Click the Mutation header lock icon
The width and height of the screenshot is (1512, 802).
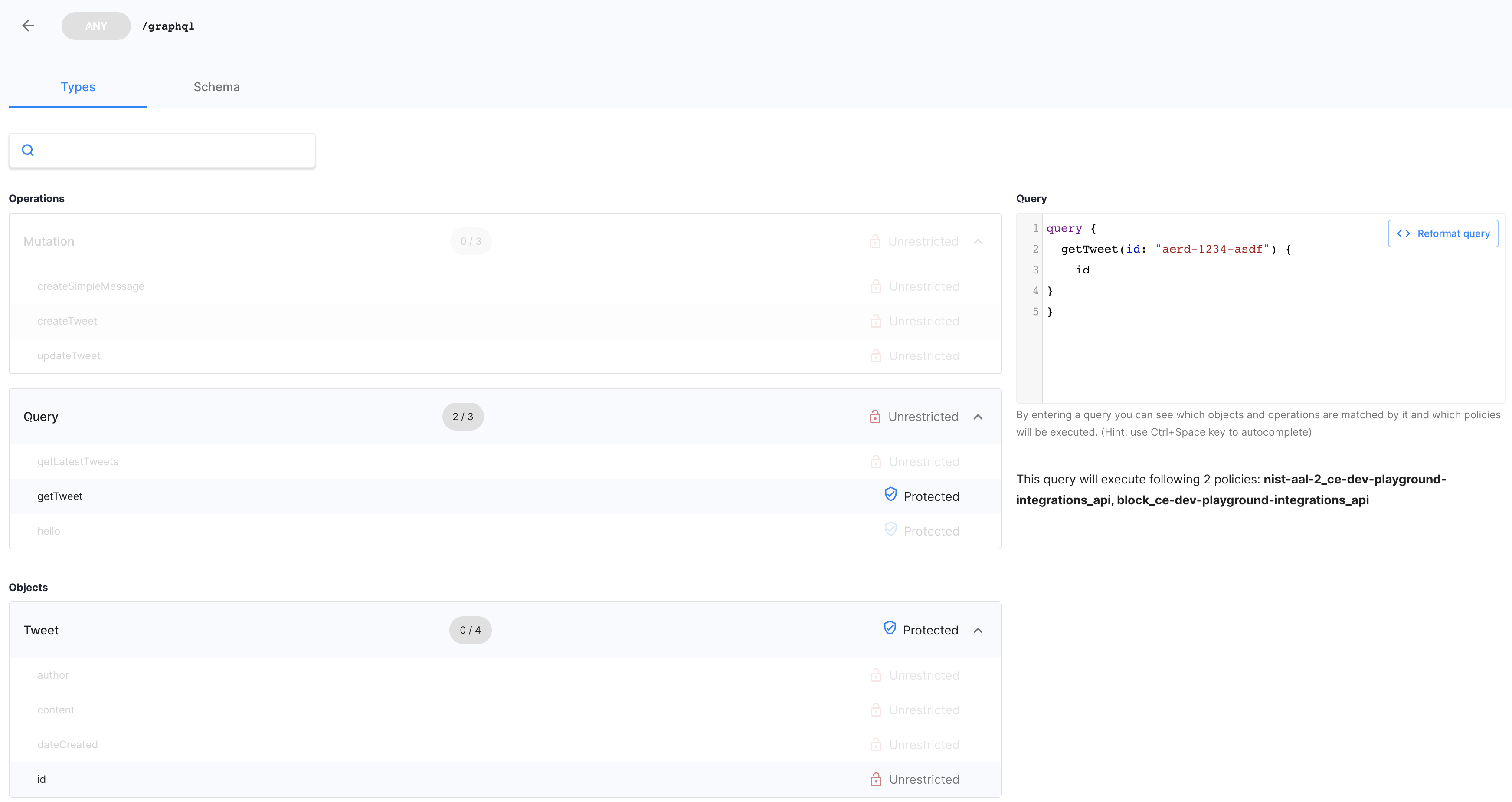coord(875,241)
